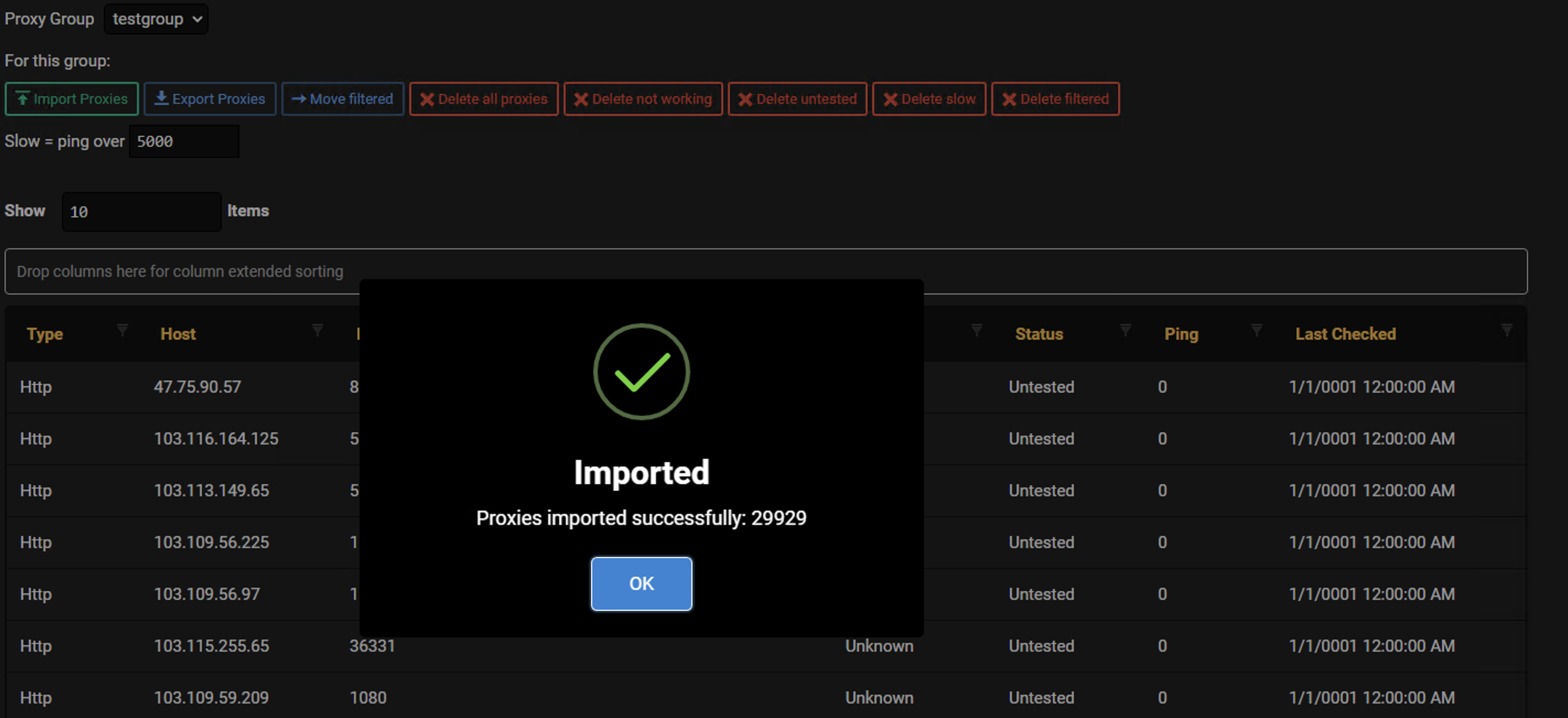Open the Host column filter dropdown

coord(317,331)
